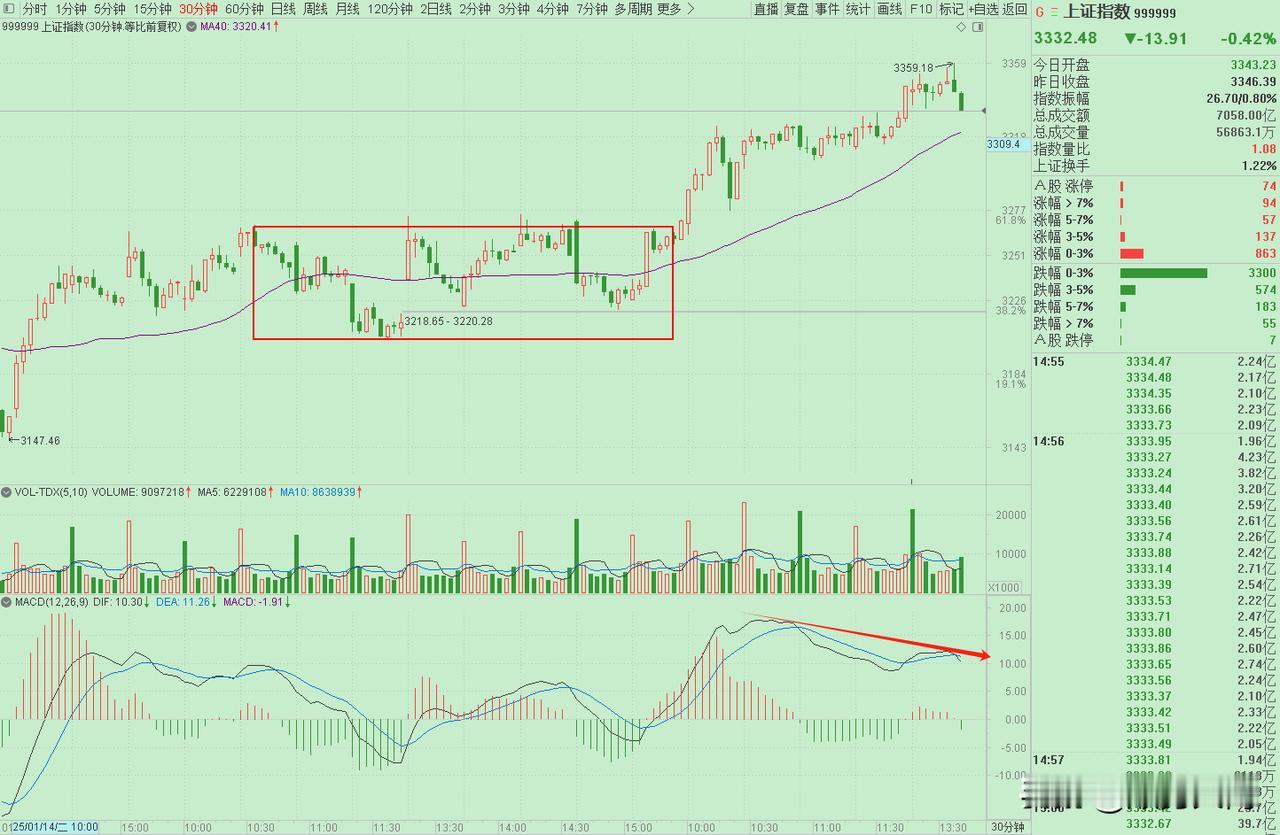This screenshot has height=835, width=1280.
Task: Click the 总成交额 row
Action: [x=1155, y=116]
